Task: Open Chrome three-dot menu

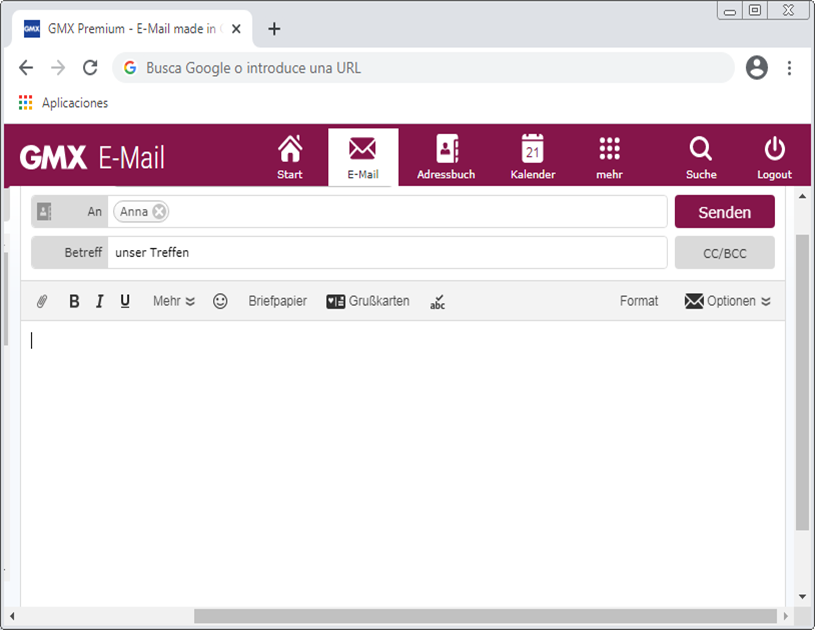Action: click(789, 68)
